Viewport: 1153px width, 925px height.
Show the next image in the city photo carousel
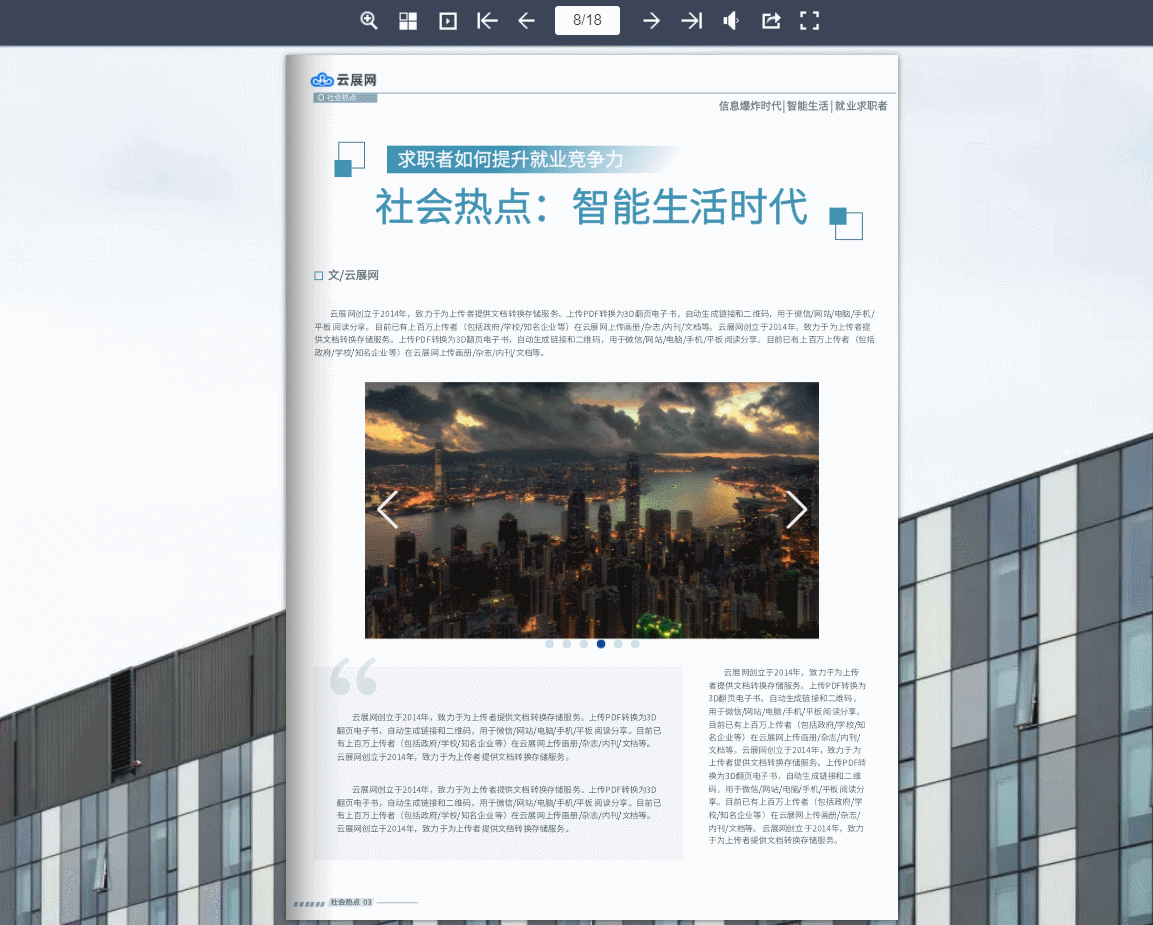(x=796, y=510)
